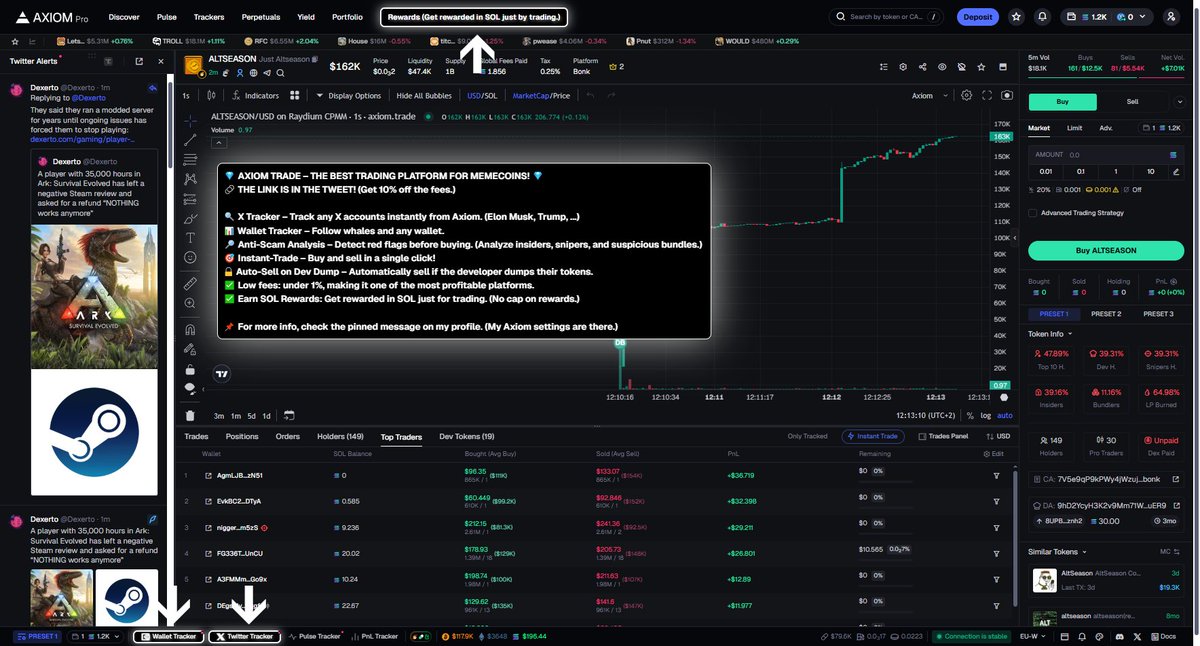The width and height of the screenshot is (1200, 646).
Task: Select the crosshair cursor tool
Action: tap(190, 120)
